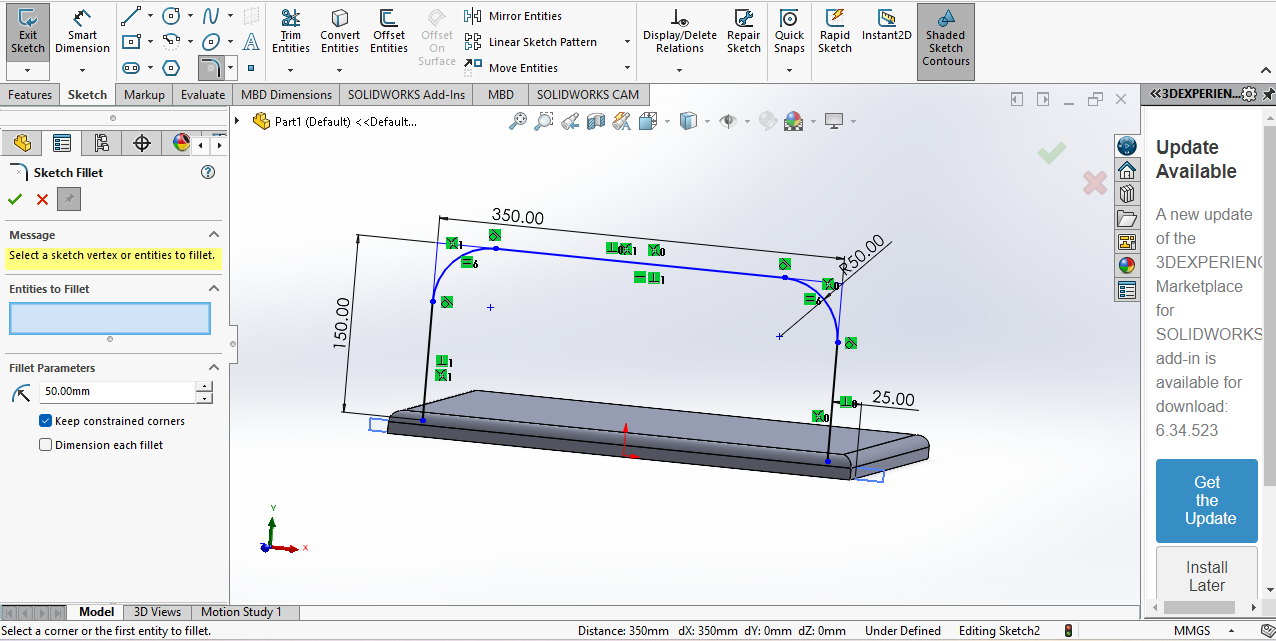Select the Straight Slot tool
Viewport: 1276px width, 641px height.
point(131,68)
